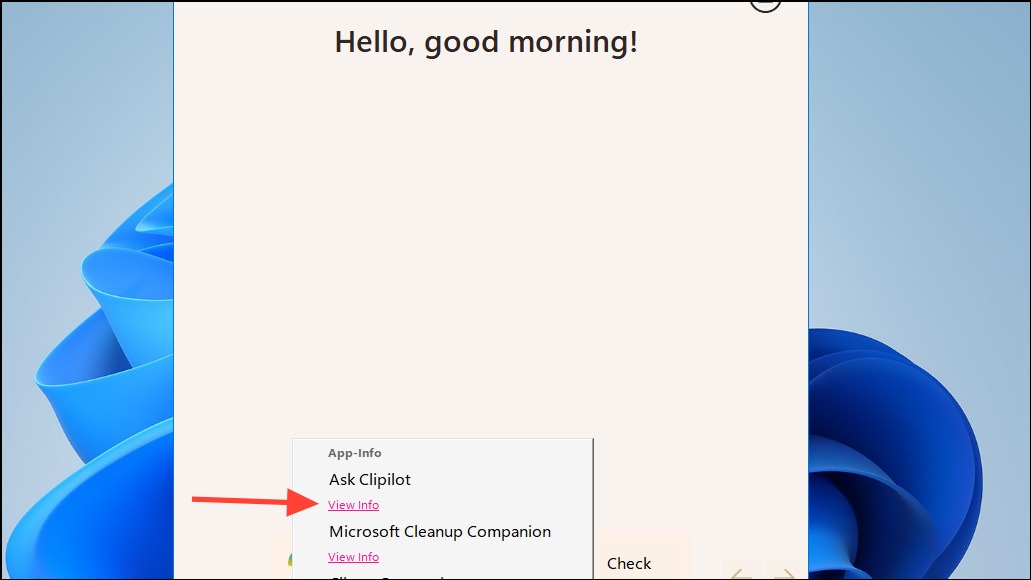
Task: Click the Hello, good morning heading
Action: click(486, 42)
